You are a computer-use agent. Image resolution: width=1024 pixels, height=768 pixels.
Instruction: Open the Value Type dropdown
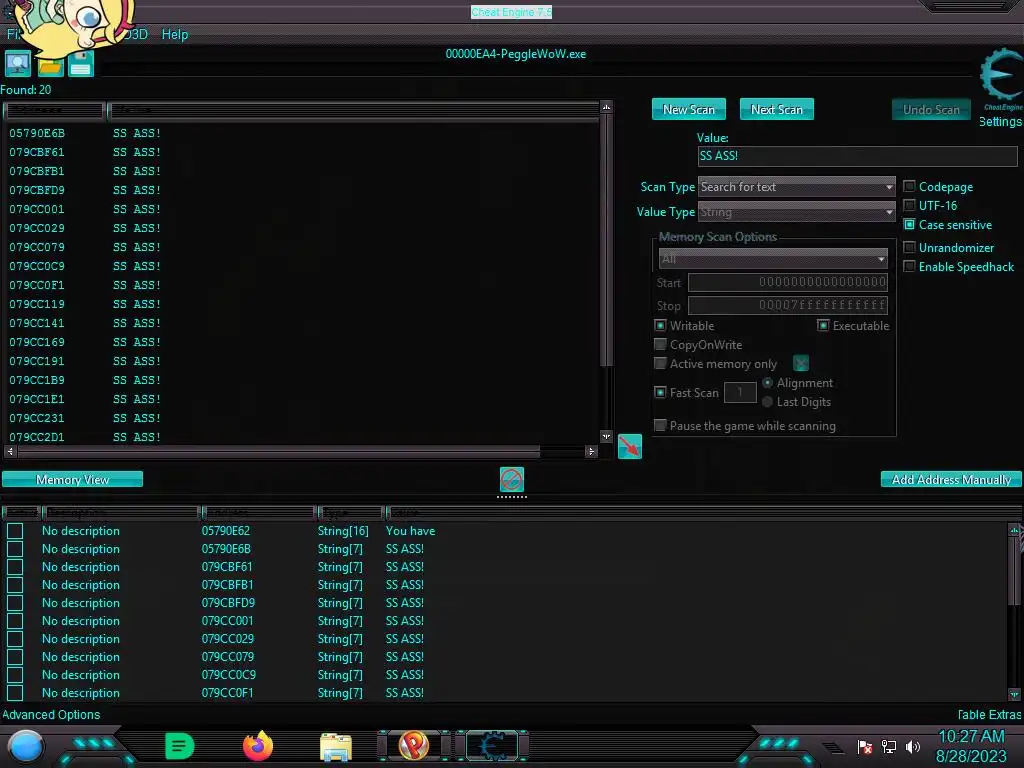click(797, 212)
